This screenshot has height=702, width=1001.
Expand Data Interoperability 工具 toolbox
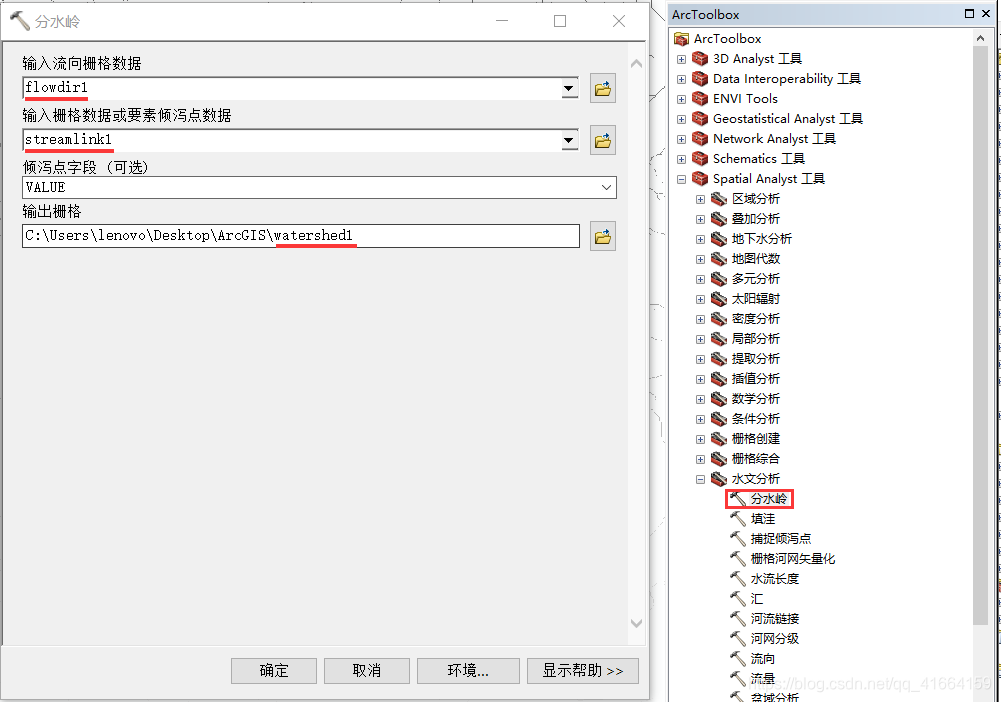(x=681, y=79)
